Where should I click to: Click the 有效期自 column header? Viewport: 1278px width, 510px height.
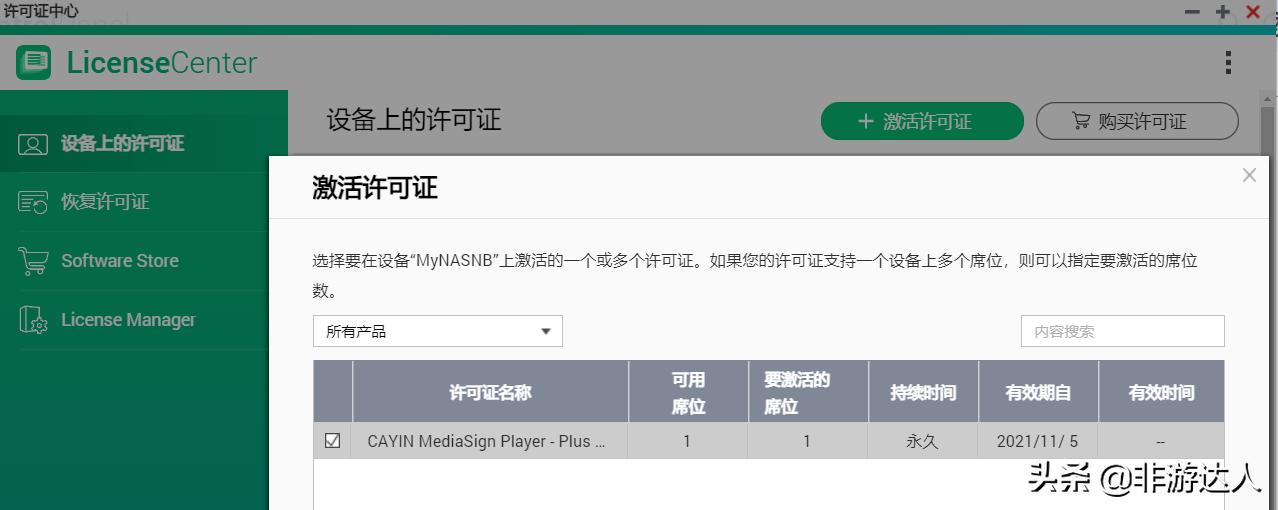coord(1038,392)
